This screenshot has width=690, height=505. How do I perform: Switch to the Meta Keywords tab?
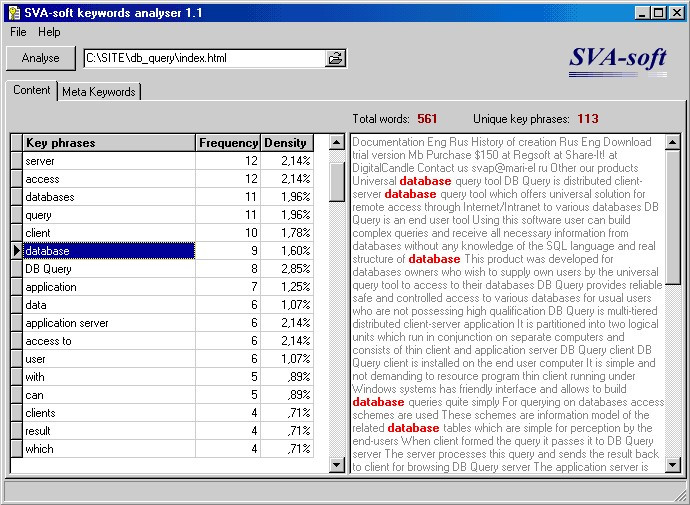click(99, 92)
